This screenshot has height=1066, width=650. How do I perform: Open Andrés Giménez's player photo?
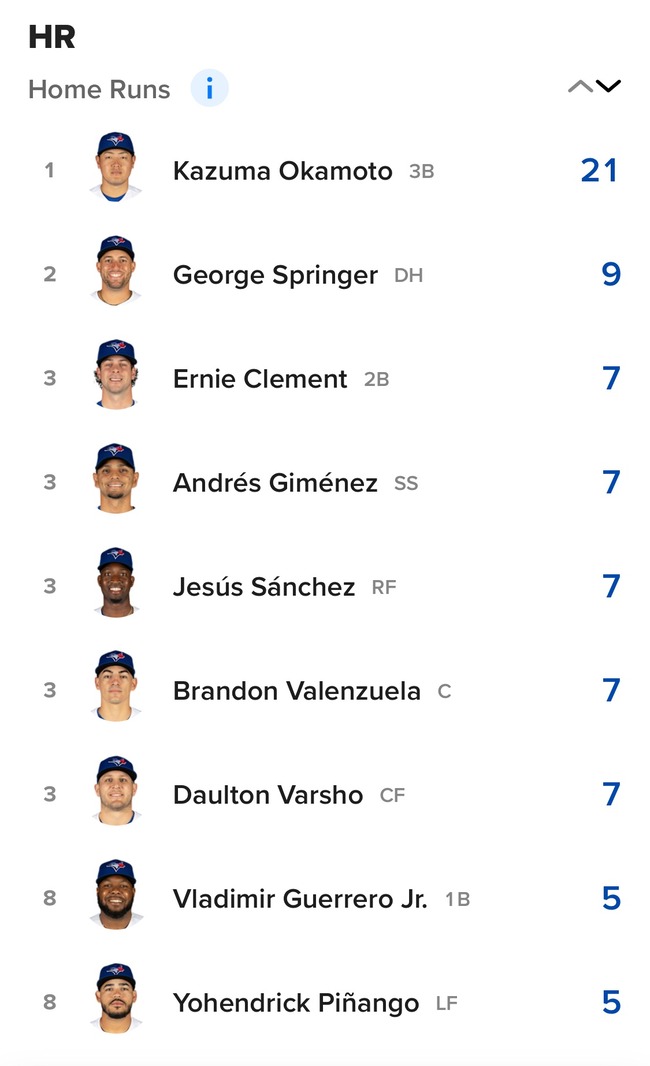(x=116, y=479)
